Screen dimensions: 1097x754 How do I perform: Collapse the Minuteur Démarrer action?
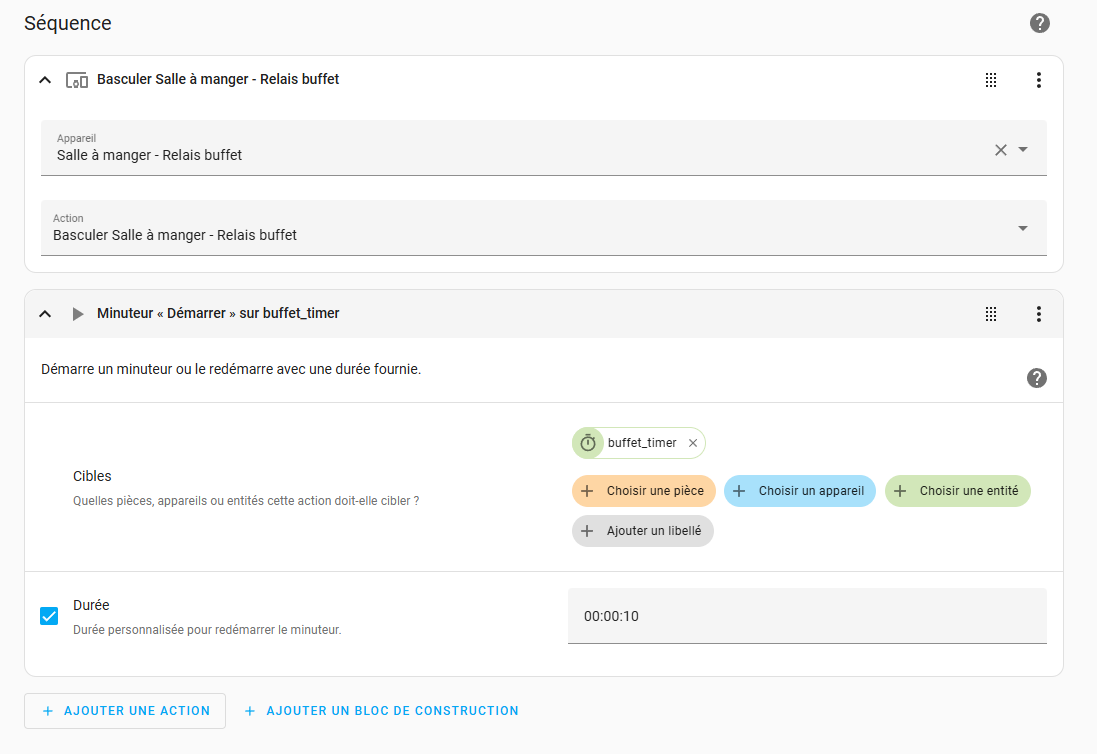click(x=45, y=314)
